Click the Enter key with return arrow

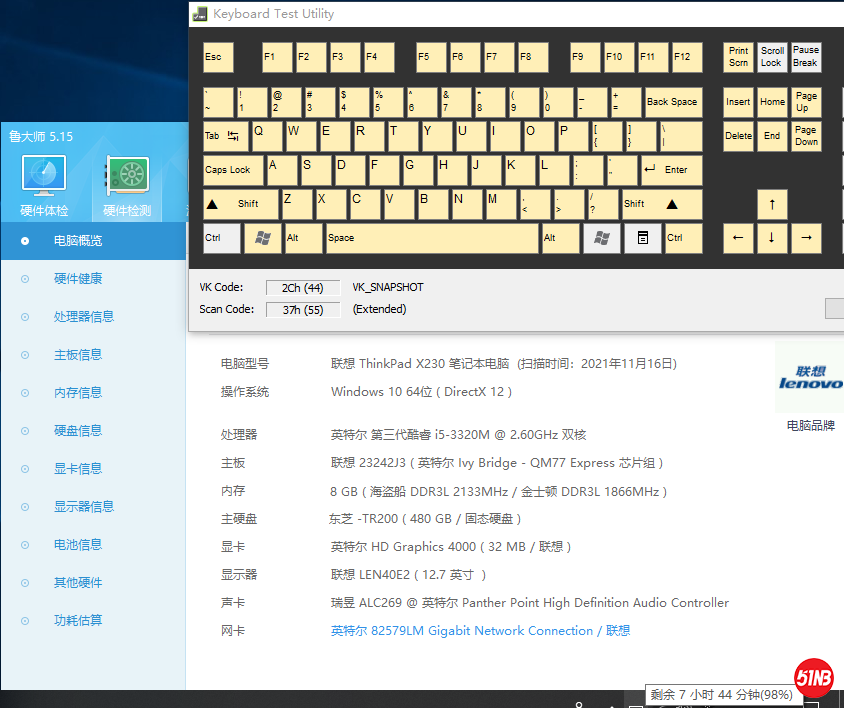pos(672,170)
